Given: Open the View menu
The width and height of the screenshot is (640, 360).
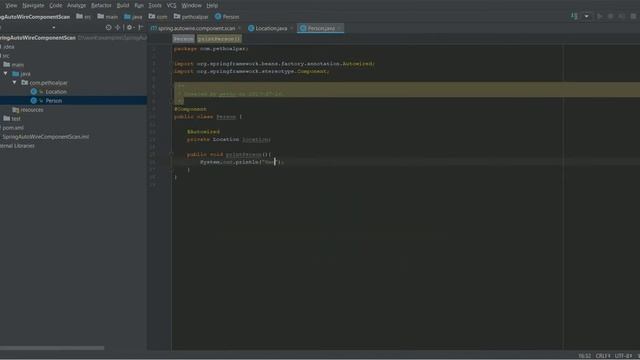Looking at the screenshot, I should coord(11,5).
